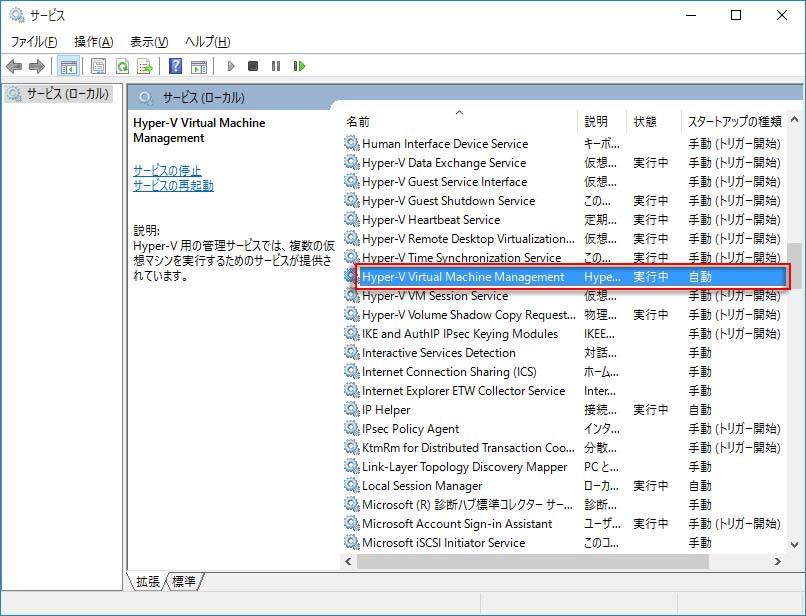Click the gear icon beside Link-Layer Topology Discovery Mapper
The image size is (806, 616).
coord(352,467)
